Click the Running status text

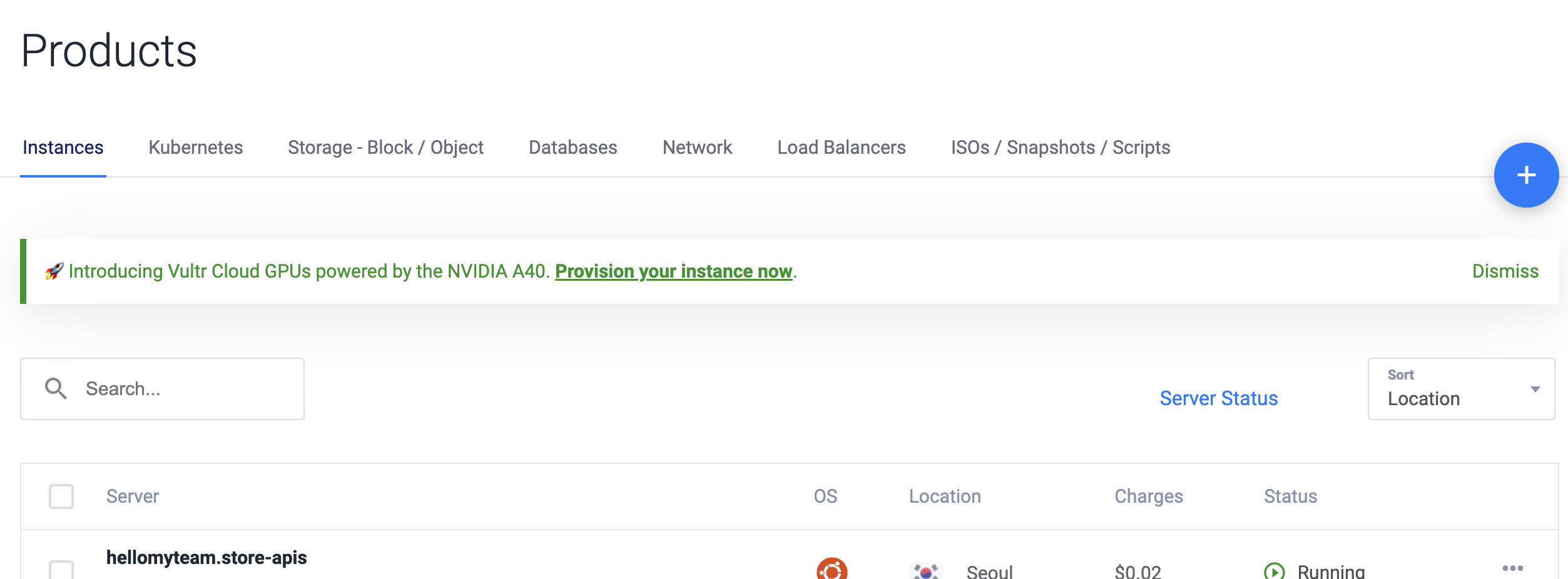click(x=1331, y=571)
